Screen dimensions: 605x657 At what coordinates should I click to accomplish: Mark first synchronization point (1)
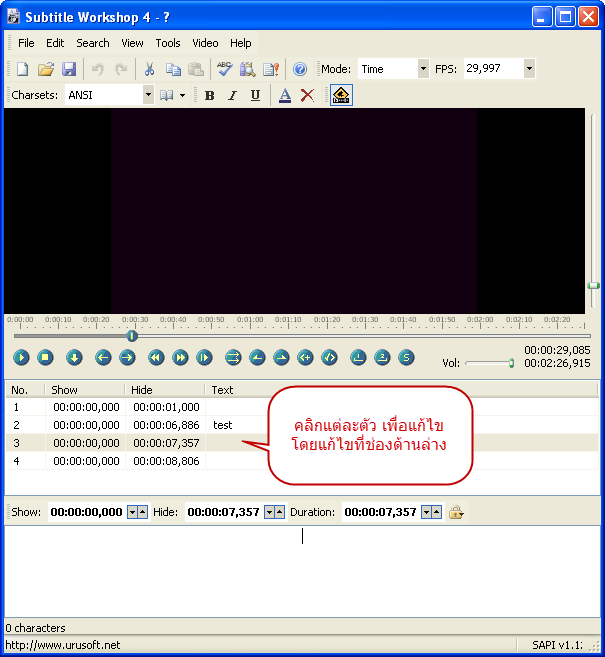(x=358, y=358)
